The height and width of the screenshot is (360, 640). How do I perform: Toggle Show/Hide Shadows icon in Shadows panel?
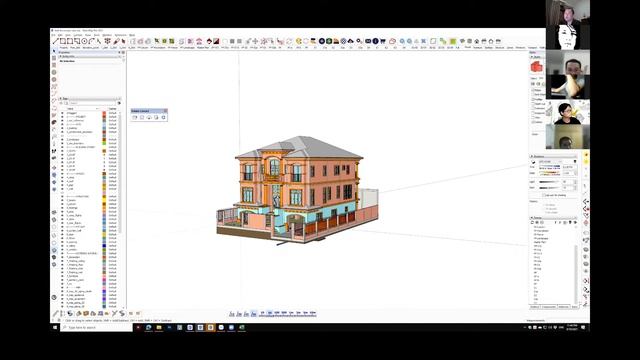(x=533, y=162)
